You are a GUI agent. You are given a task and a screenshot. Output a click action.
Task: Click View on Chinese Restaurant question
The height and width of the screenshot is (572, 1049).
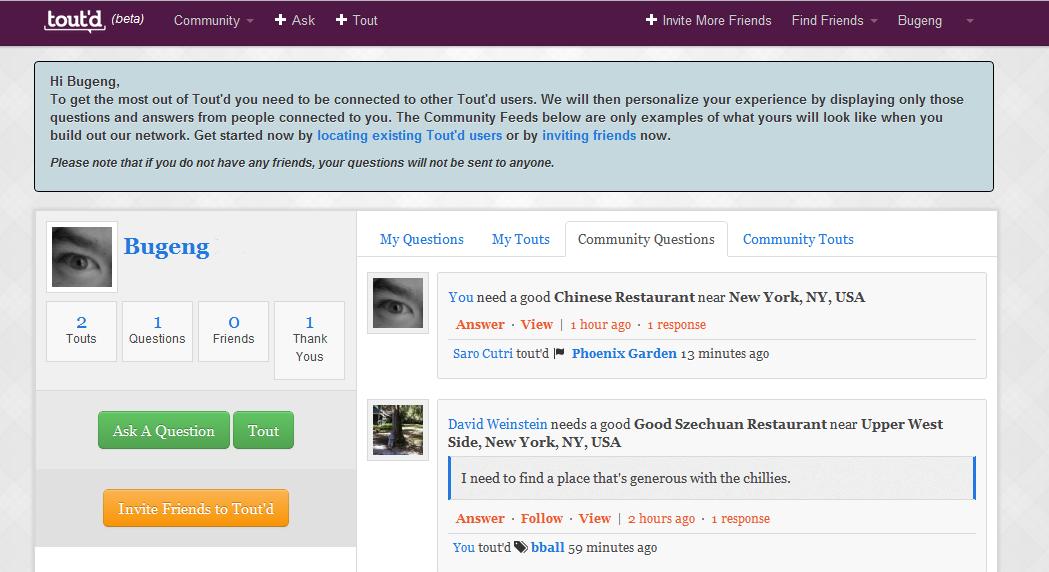click(x=537, y=324)
